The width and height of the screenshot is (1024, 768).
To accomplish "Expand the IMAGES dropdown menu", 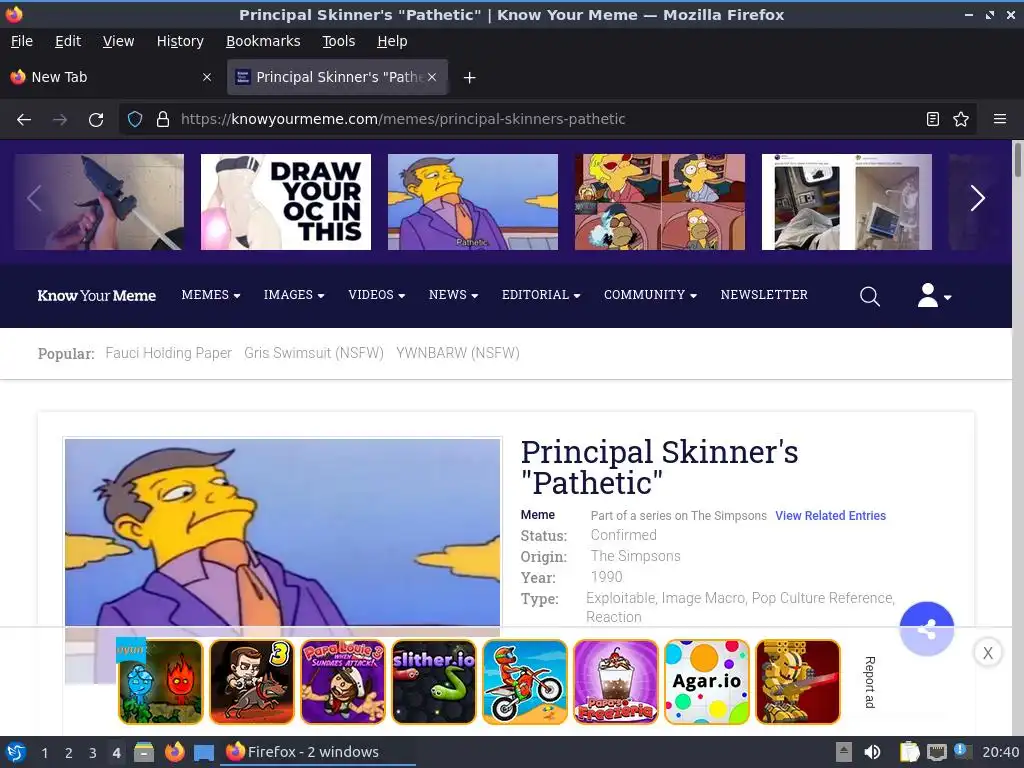I will click(x=294, y=295).
